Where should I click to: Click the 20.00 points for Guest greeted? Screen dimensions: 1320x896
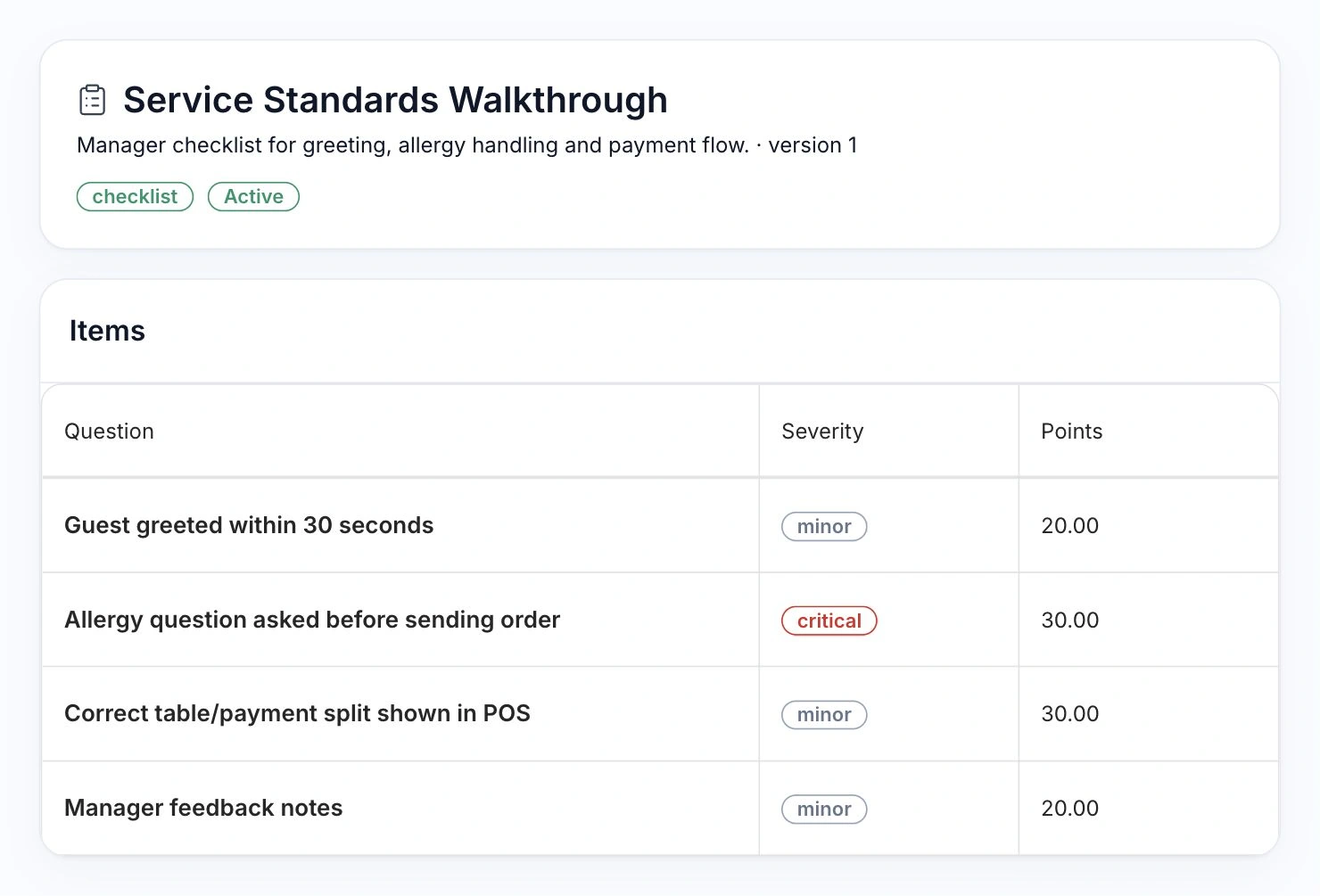click(x=1069, y=526)
